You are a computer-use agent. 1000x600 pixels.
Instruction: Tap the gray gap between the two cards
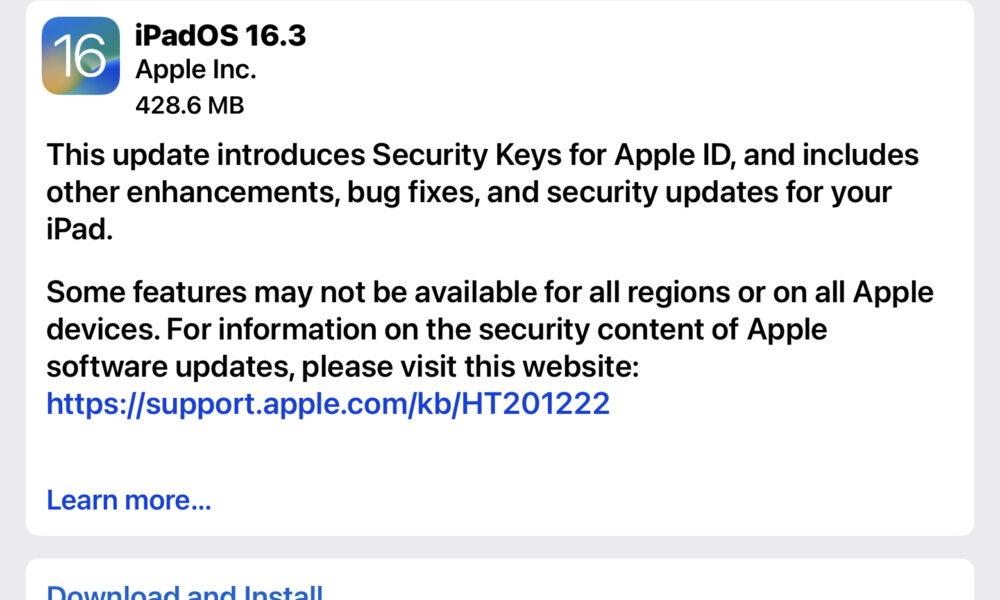tap(499, 547)
